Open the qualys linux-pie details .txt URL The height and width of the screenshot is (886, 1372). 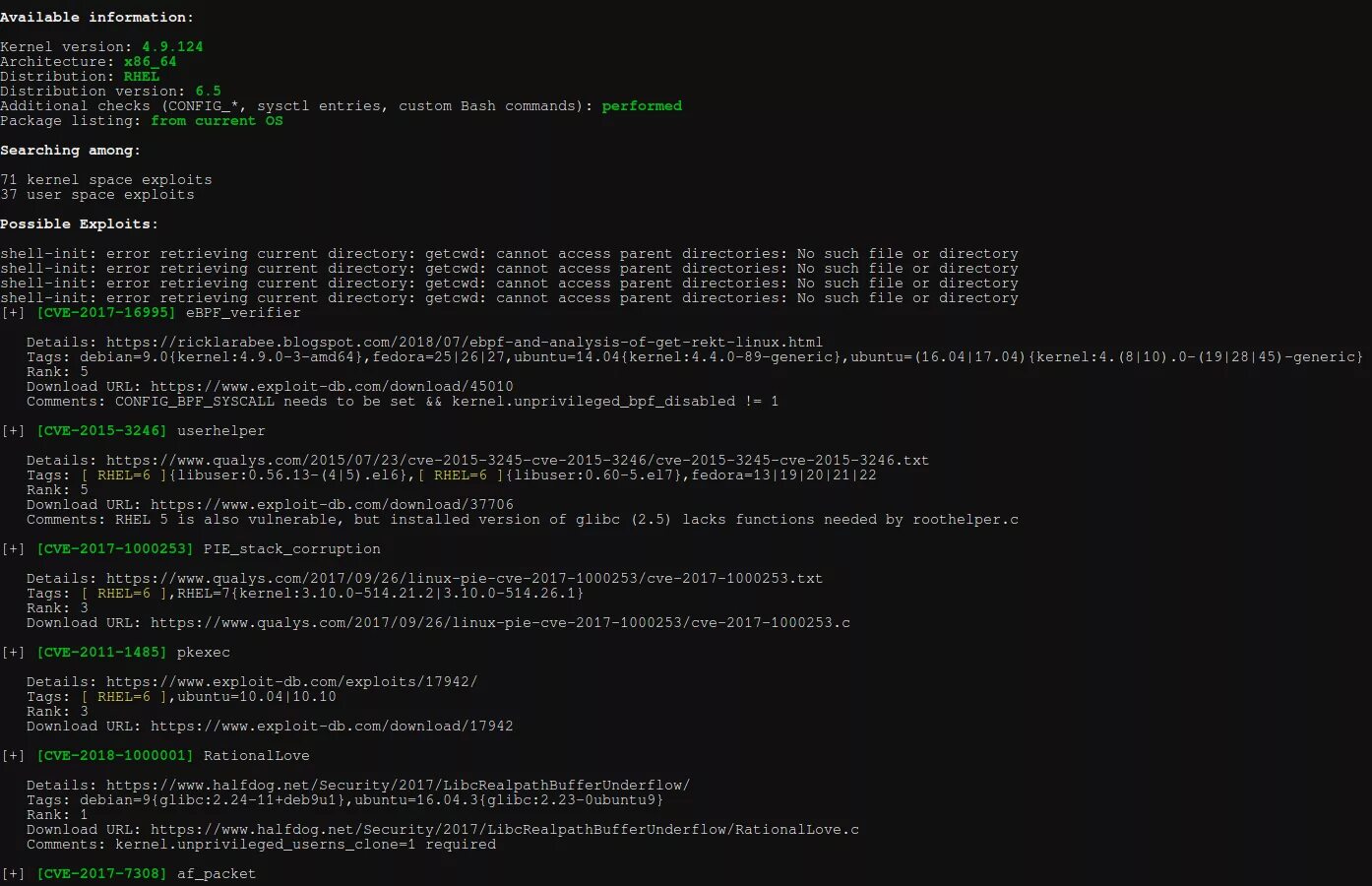point(465,578)
